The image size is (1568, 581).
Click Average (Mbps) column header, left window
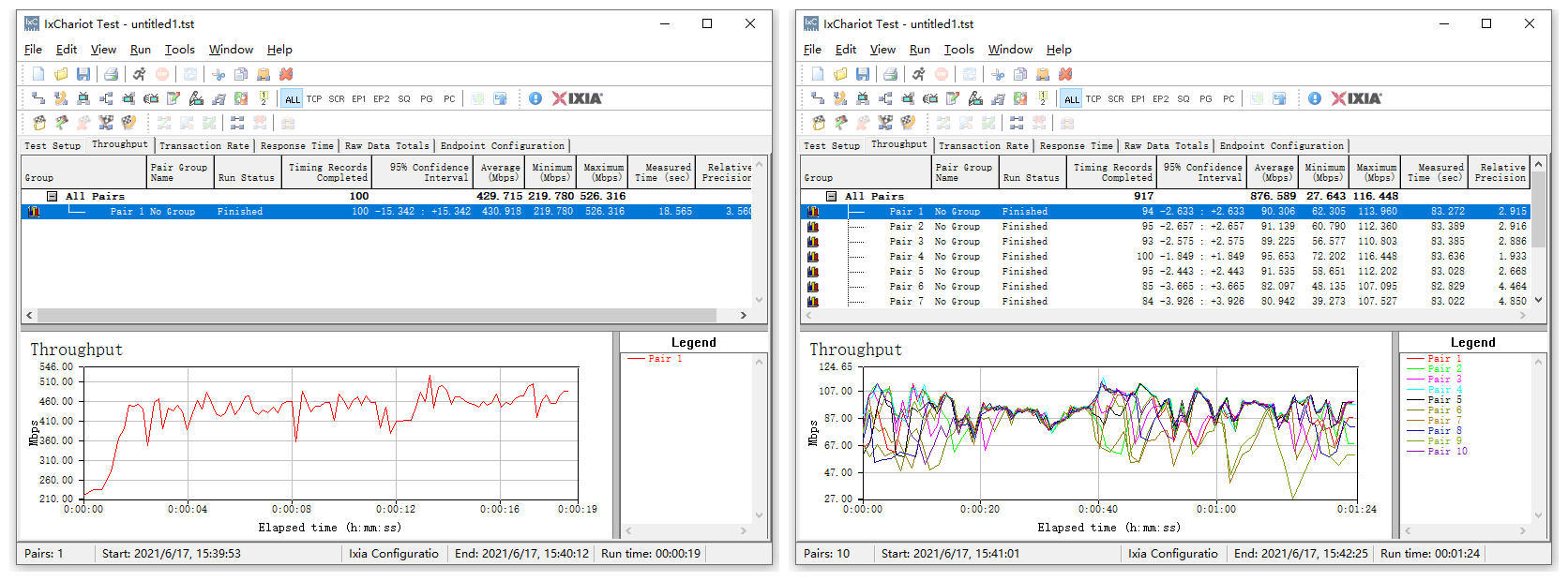[x=498, y=172]
